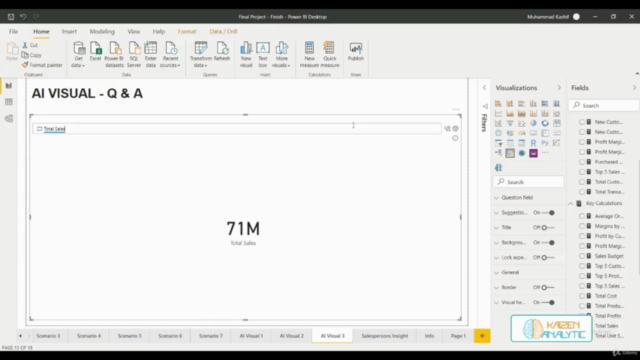This screenshot has width=640, height=360.
Task: Enable the Lock aspect toggle
Action: coord(548,258)
